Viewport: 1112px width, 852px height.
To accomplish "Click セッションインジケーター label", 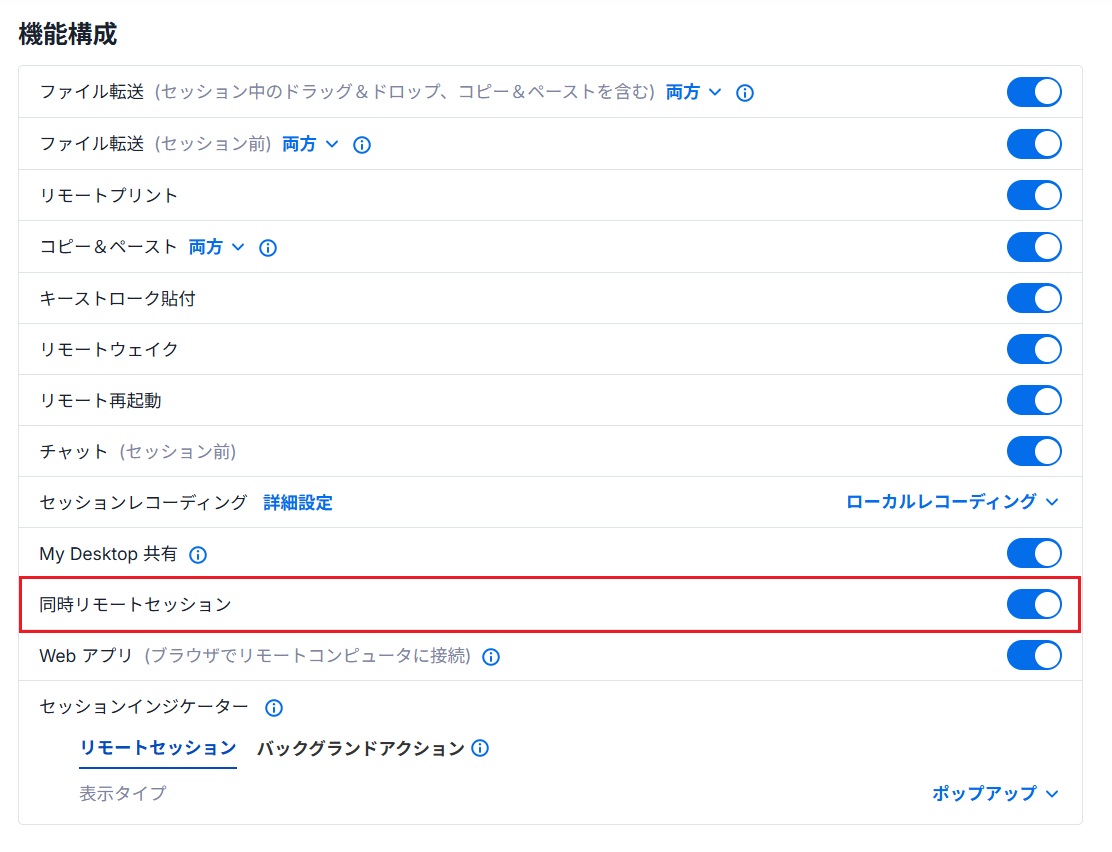I will click(x=144, y=707).
